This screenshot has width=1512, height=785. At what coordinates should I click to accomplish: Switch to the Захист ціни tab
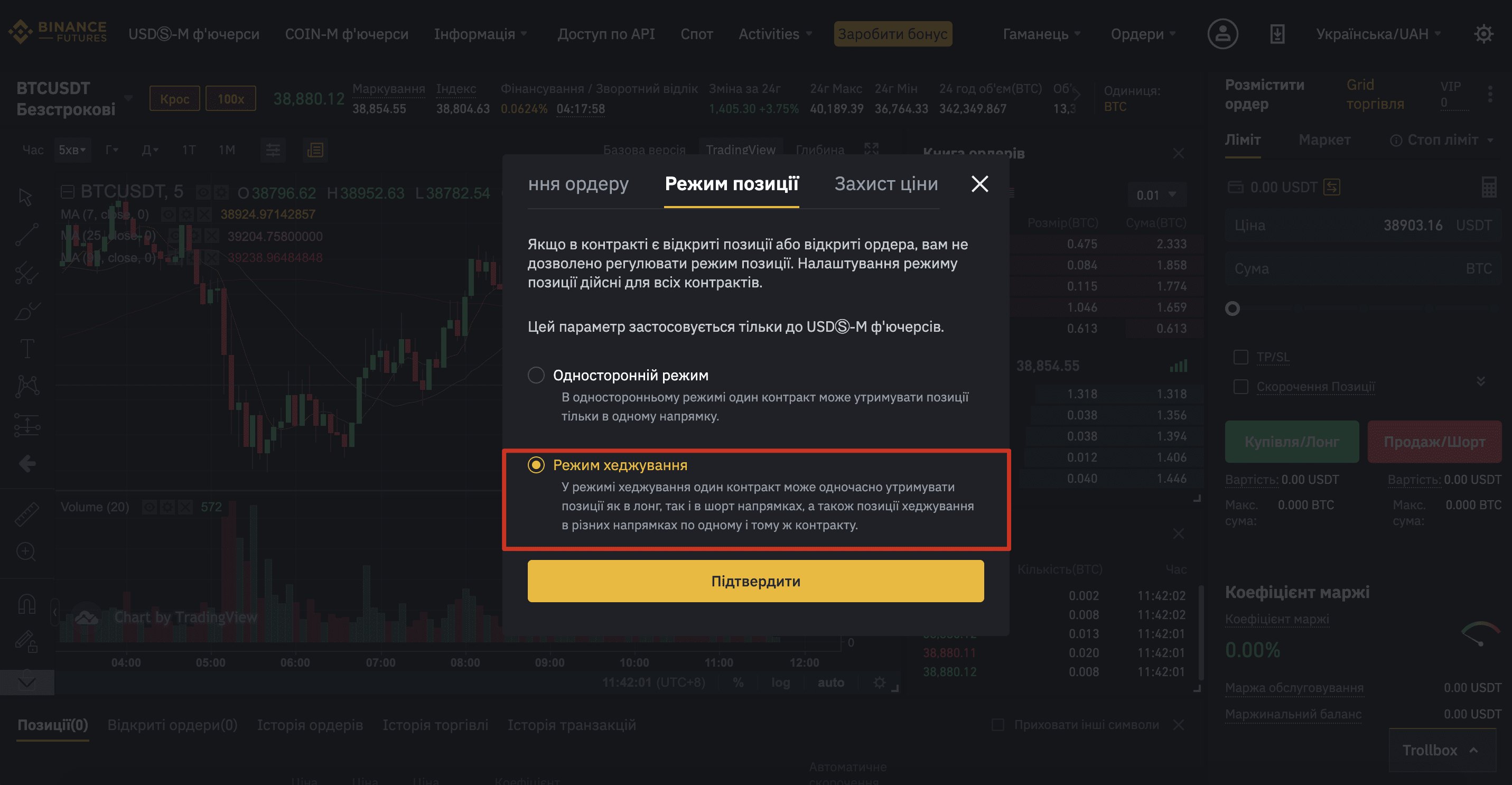point(886,184)
